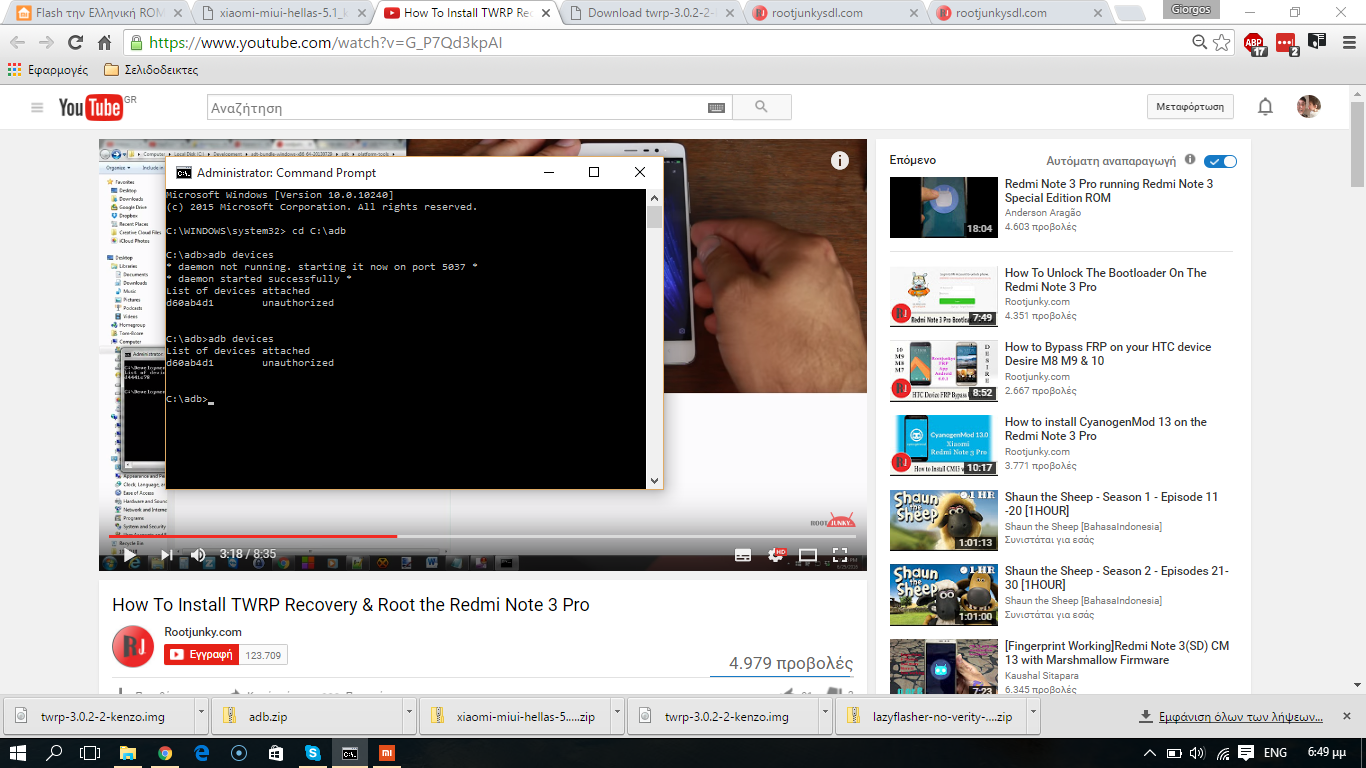Open the Σελιδοδείκτες bookmarks folder
1366x768 pixels.
click(151, 70)
